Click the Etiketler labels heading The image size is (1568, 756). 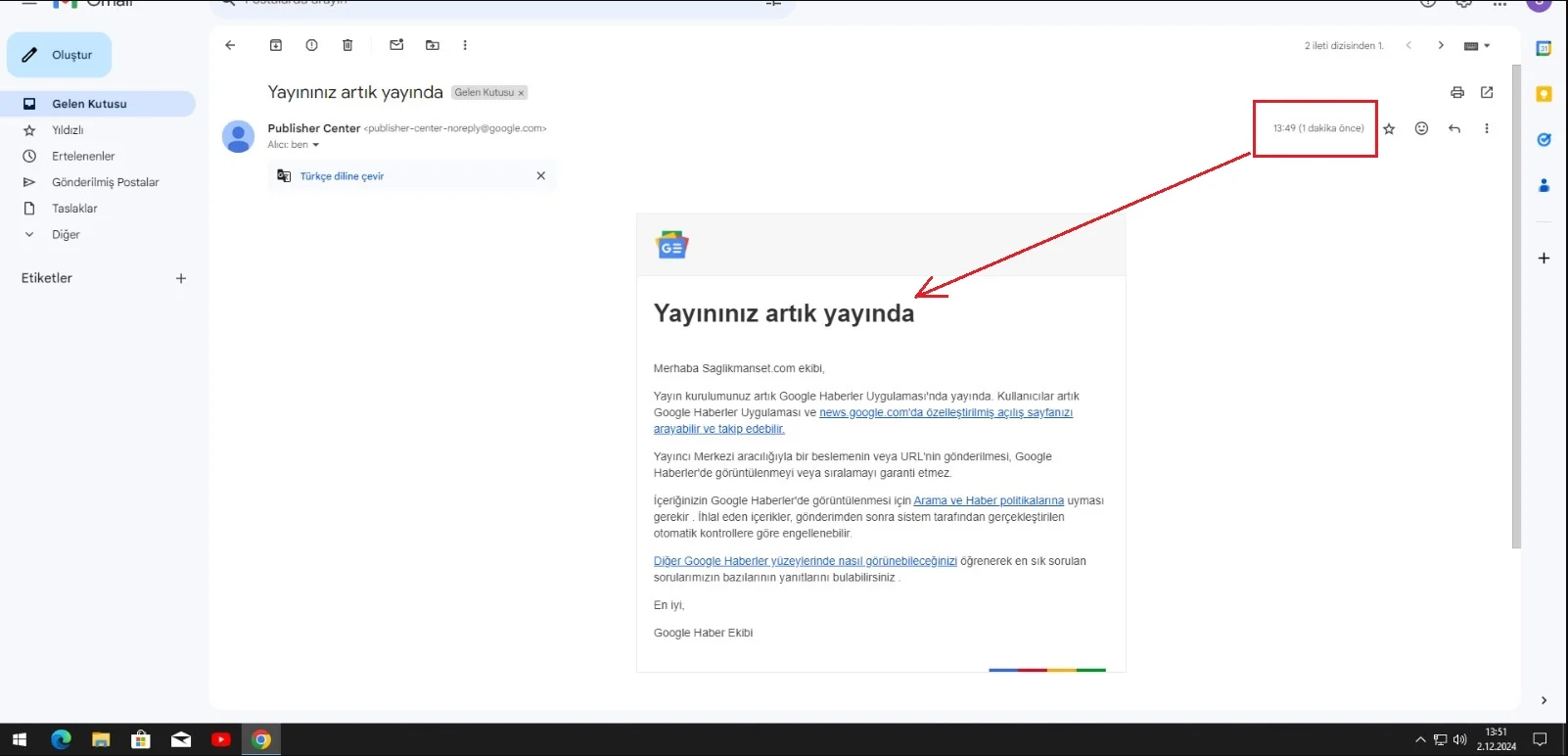47,278
